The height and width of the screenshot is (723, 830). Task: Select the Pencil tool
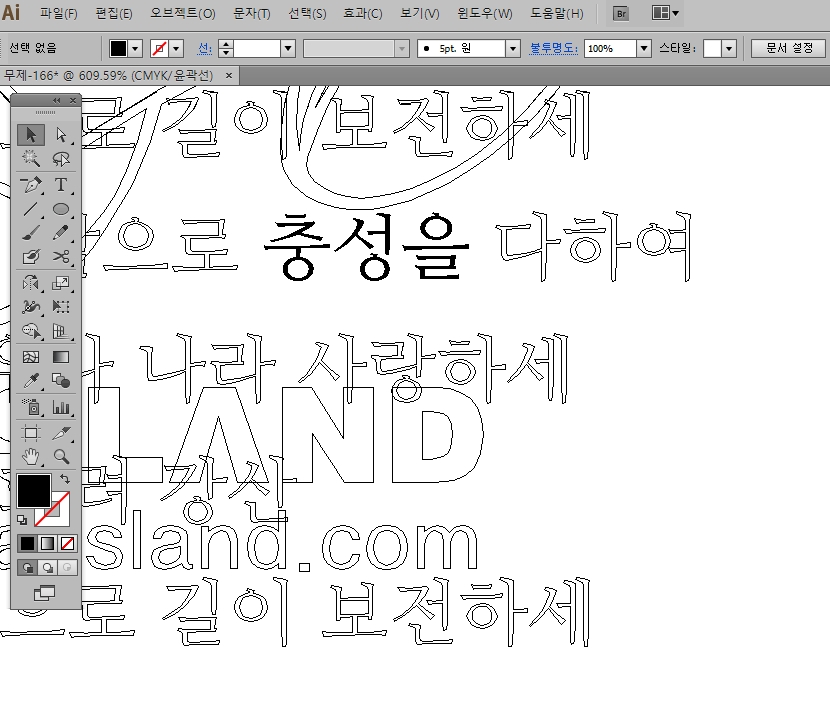point(61,233)
